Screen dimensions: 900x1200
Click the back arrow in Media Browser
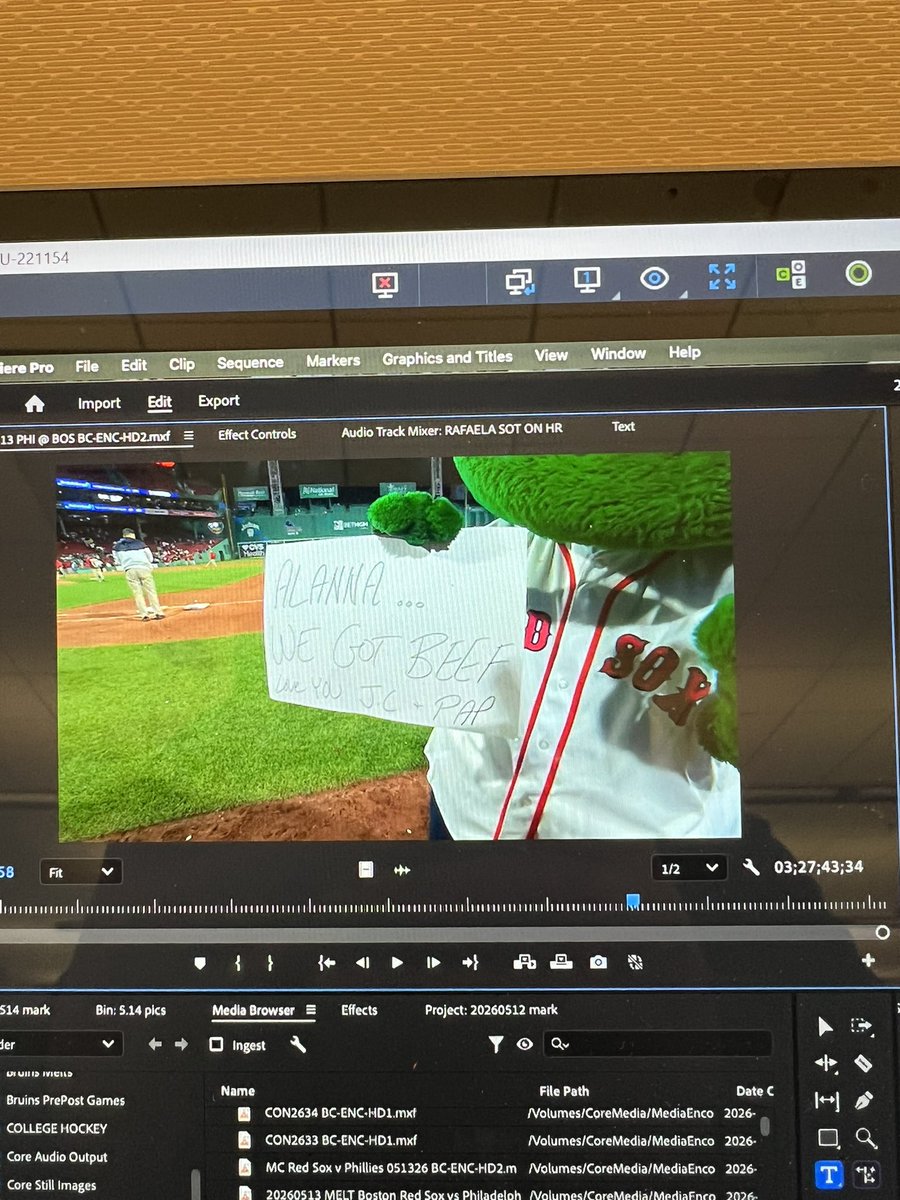tap(155, 1045)
